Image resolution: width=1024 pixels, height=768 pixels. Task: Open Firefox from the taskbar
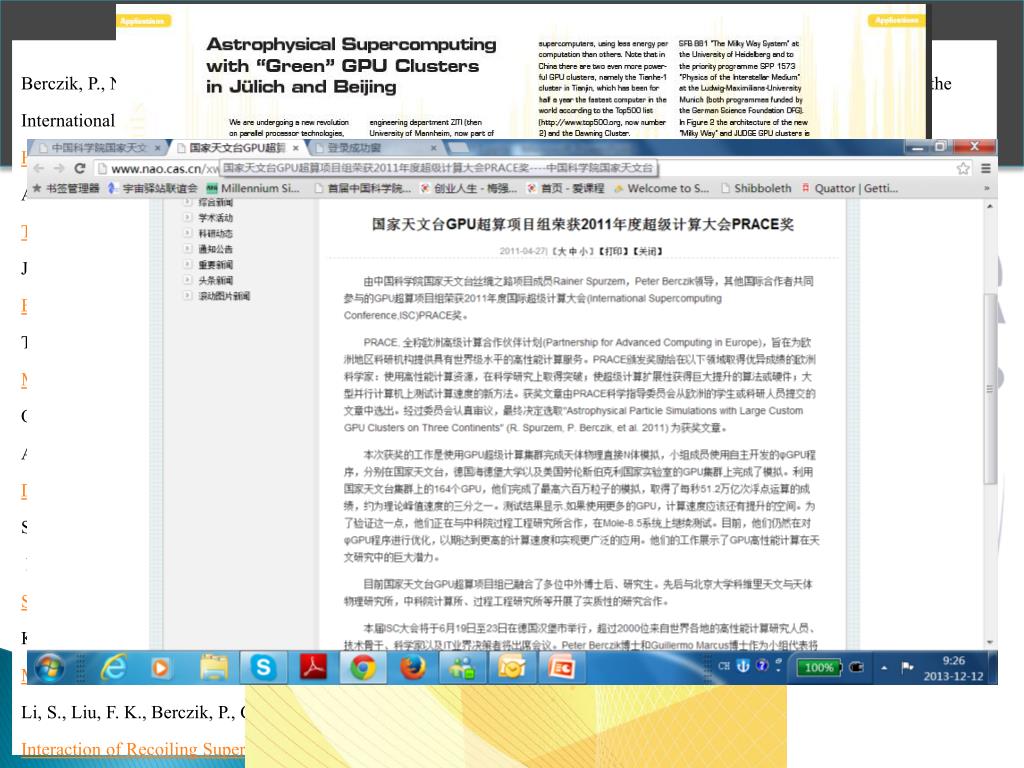[413, 667]
